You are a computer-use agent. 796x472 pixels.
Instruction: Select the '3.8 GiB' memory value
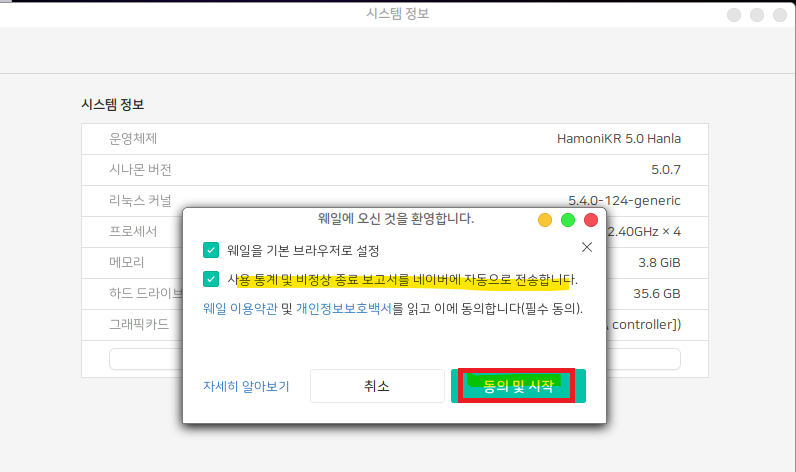point(659,262)
